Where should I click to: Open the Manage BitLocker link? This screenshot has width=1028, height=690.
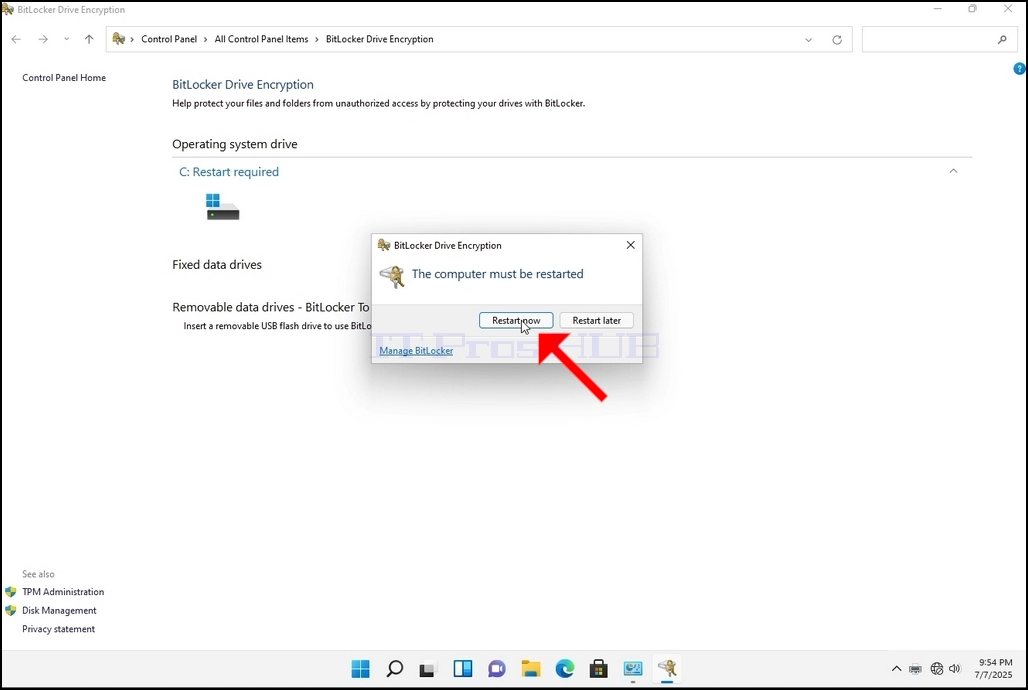click(x=416, y=350)
